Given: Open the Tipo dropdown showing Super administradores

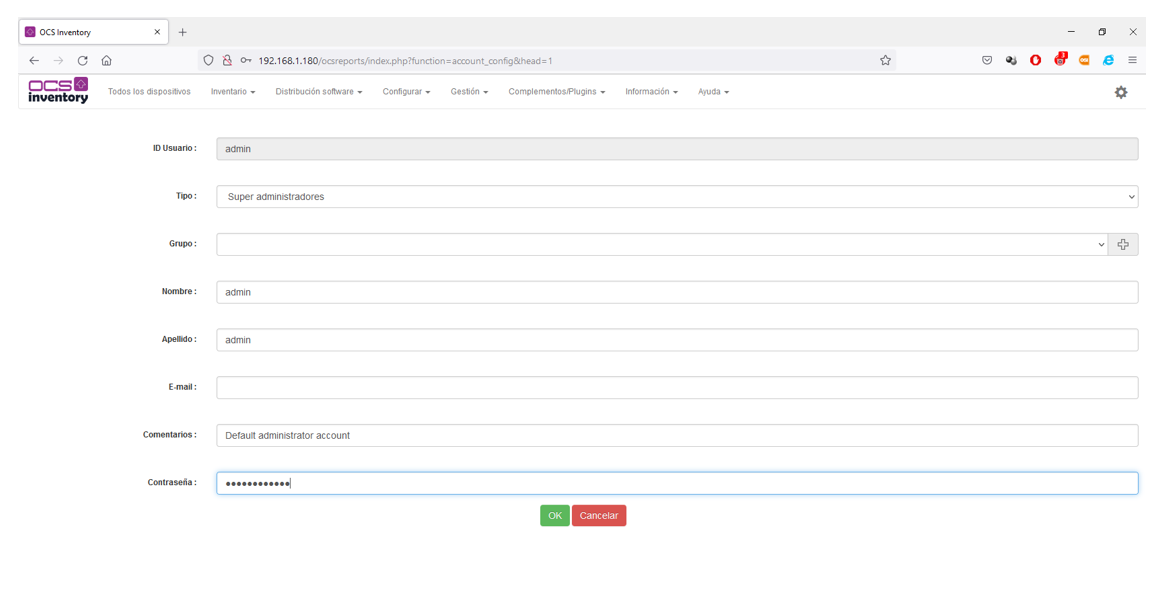Looking at the screenshot, I should point(677,197).
